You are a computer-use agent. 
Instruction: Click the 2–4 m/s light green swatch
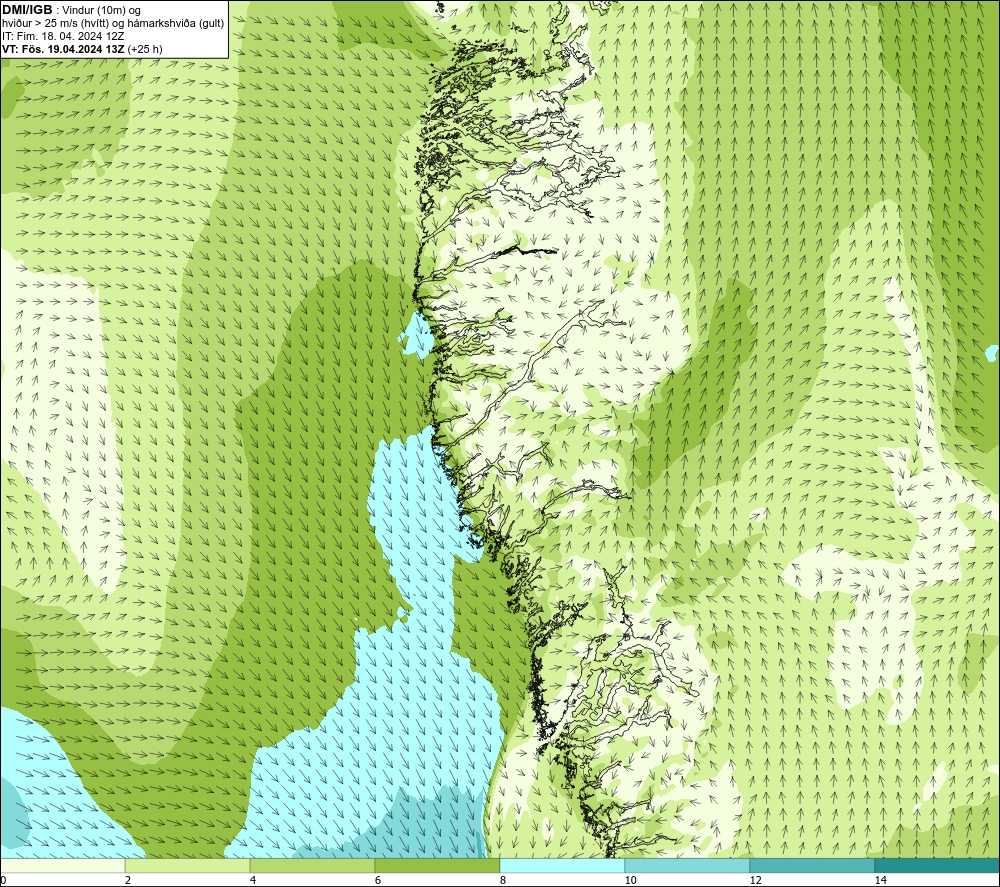coord(188,866)
